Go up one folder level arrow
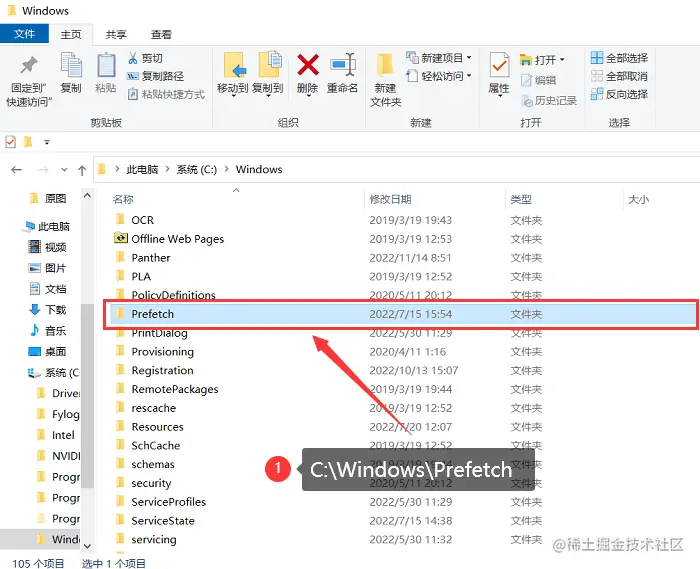This screenshot has width=700, height=569. pyautogui.click(x=82, y=170)
